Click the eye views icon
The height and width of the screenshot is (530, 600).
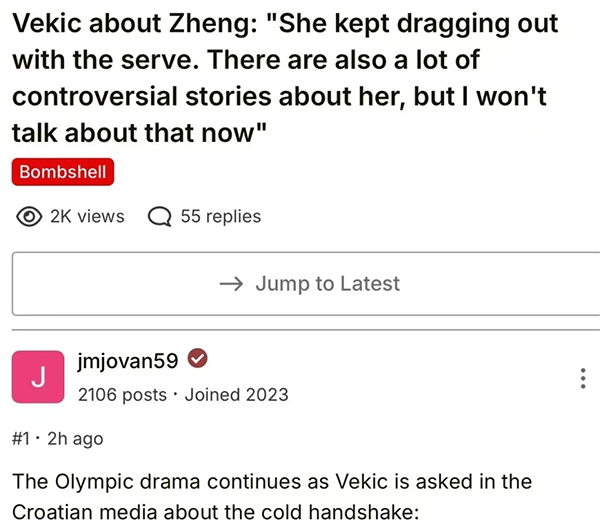tap(30, 216)
